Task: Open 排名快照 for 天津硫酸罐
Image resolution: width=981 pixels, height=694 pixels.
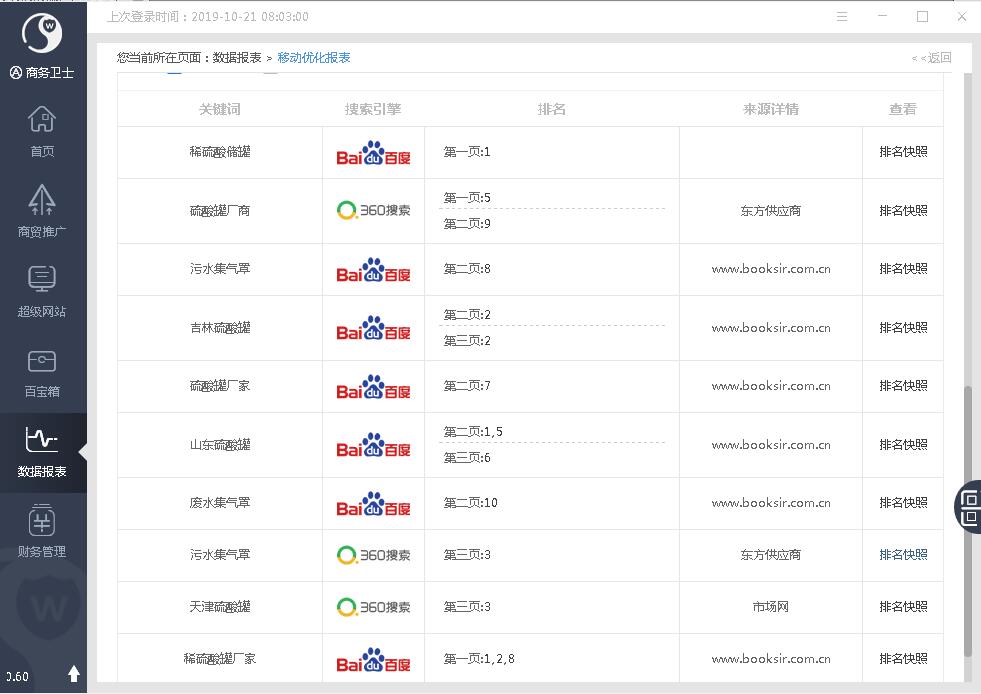Action: point(903,607)
